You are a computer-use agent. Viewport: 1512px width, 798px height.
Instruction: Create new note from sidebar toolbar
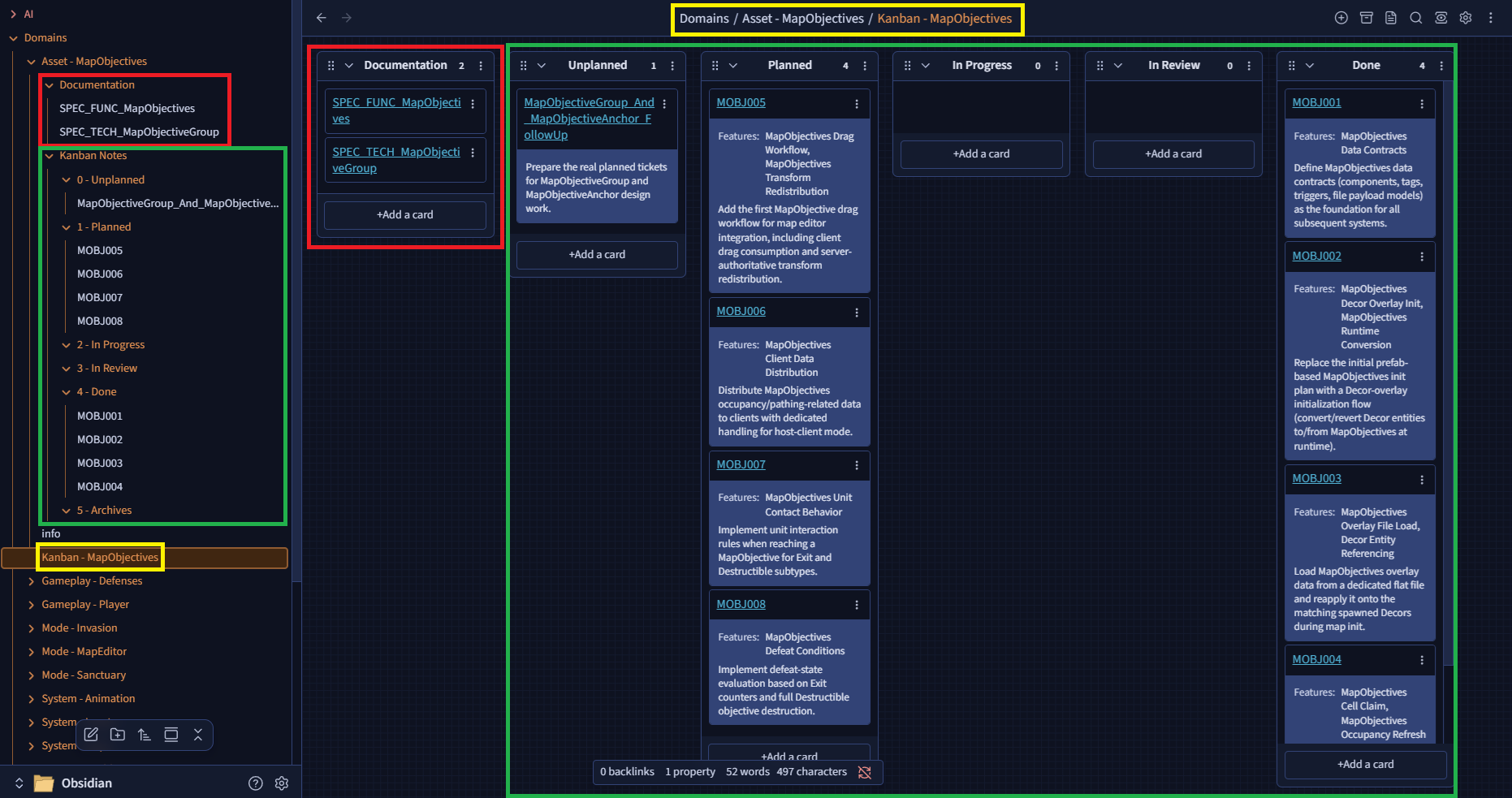click(x=91, y=735)
